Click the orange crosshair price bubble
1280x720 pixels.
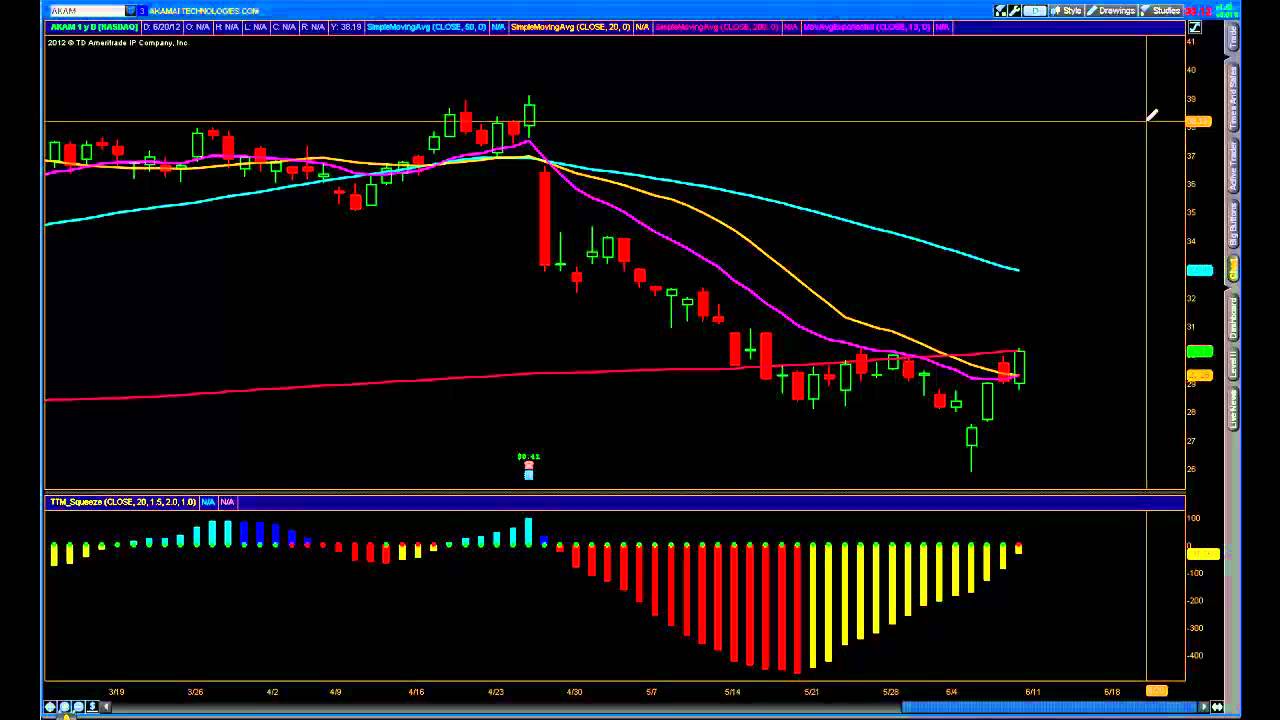[1199, 122]
